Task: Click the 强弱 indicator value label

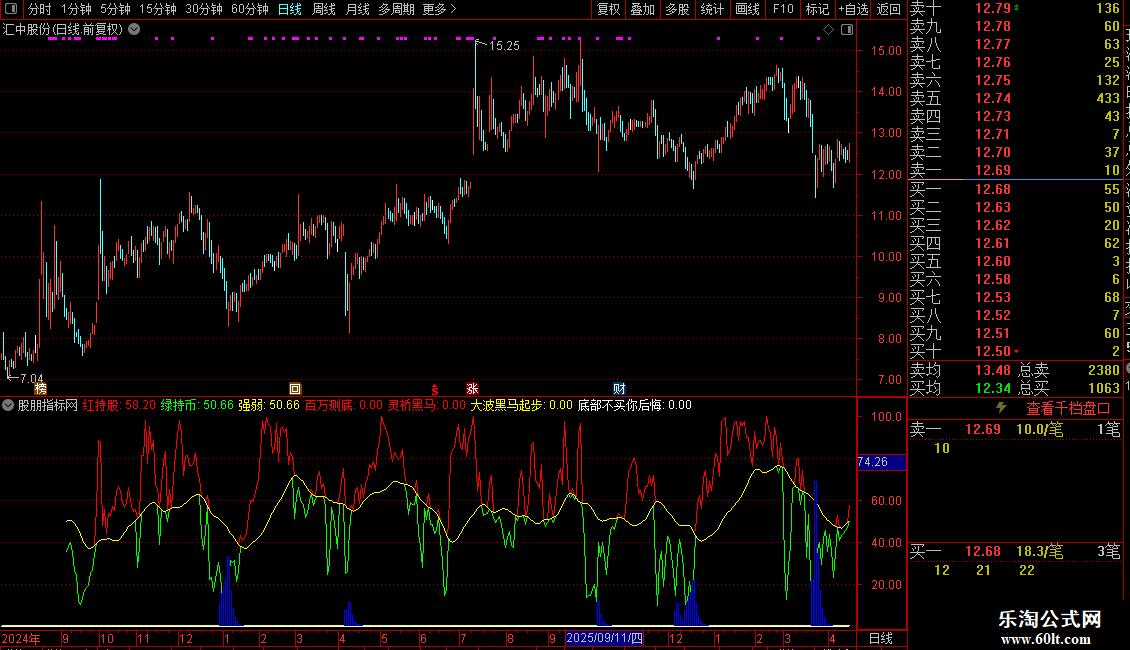Action: pyautogui.click(x=269, y=405)
